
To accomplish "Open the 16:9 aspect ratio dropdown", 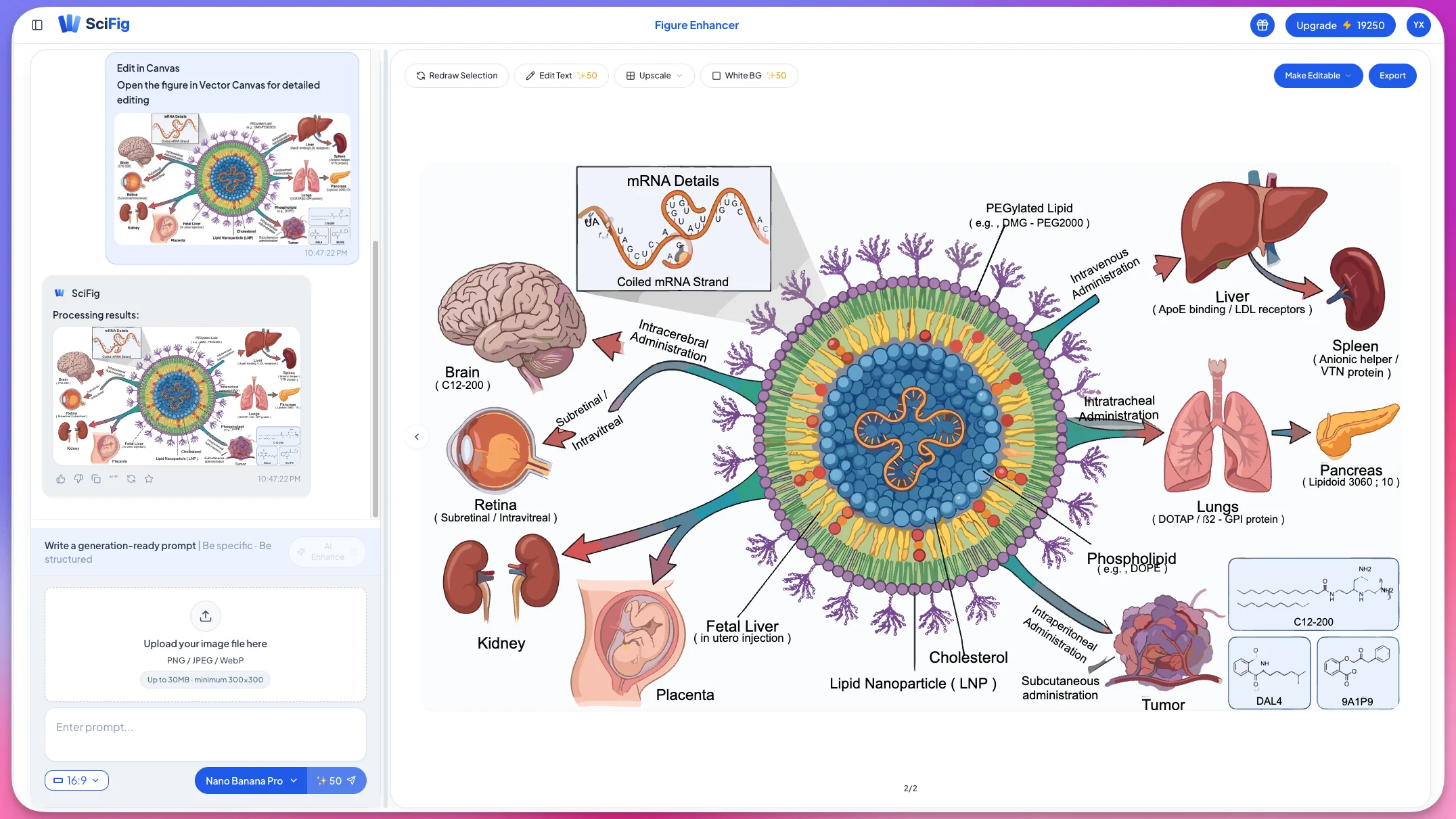I will 76,780.
